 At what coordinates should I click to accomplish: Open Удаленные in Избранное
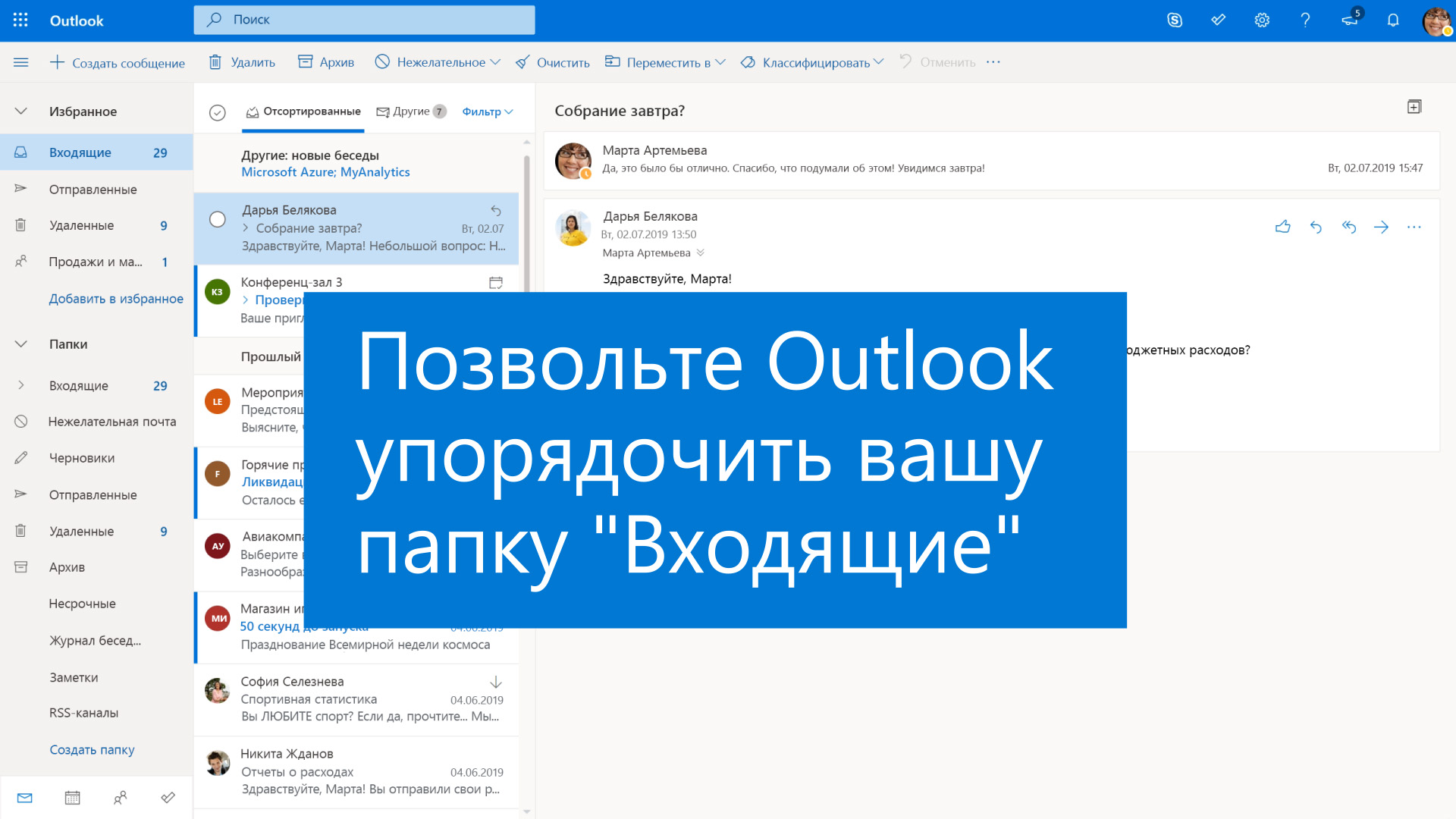[97, 225]
